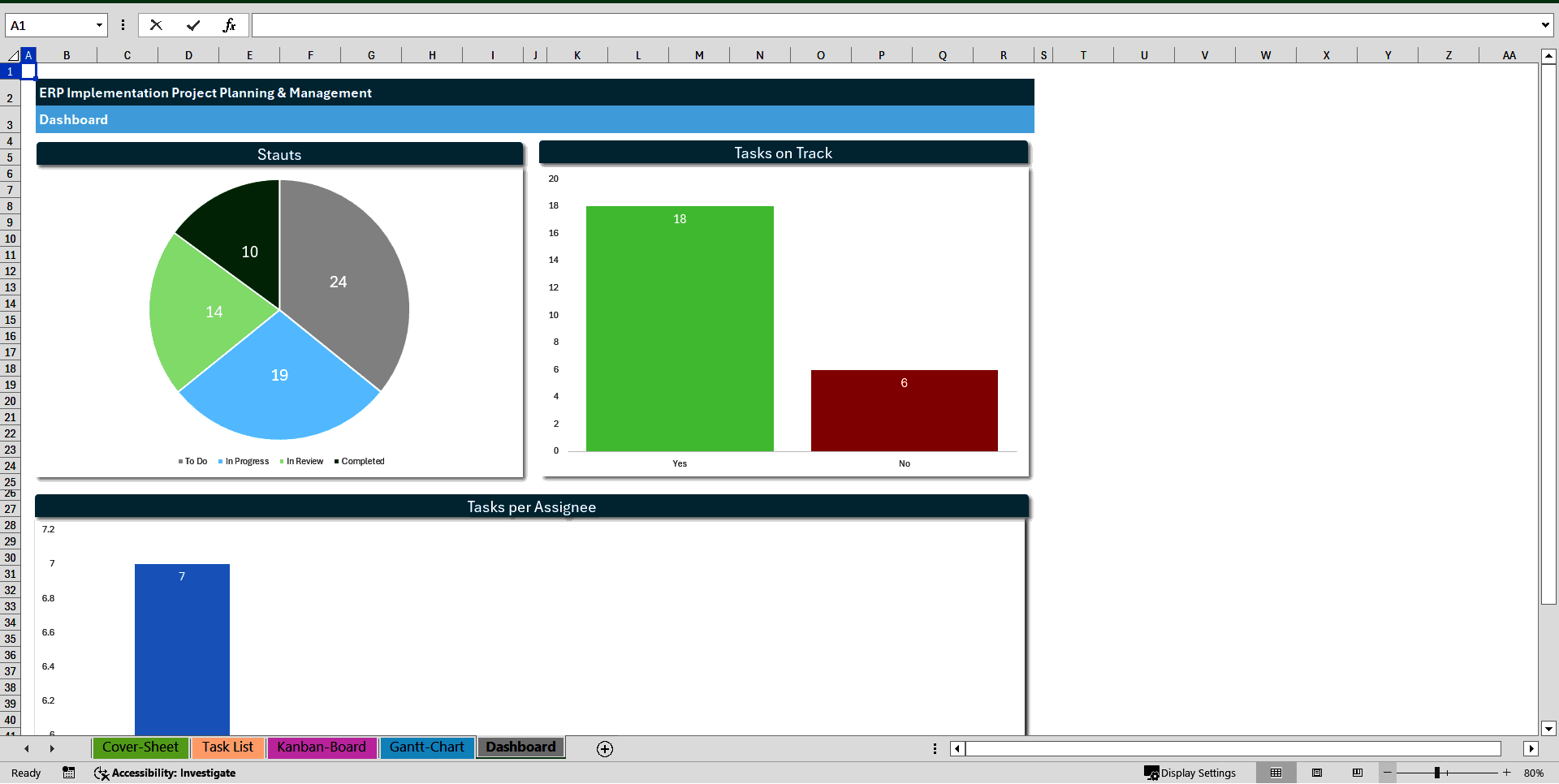Image resolution: width=1559 pixels, height=784 pixels.
Task: Expand the formula bar with its chevron
Action: [1546, 25]
